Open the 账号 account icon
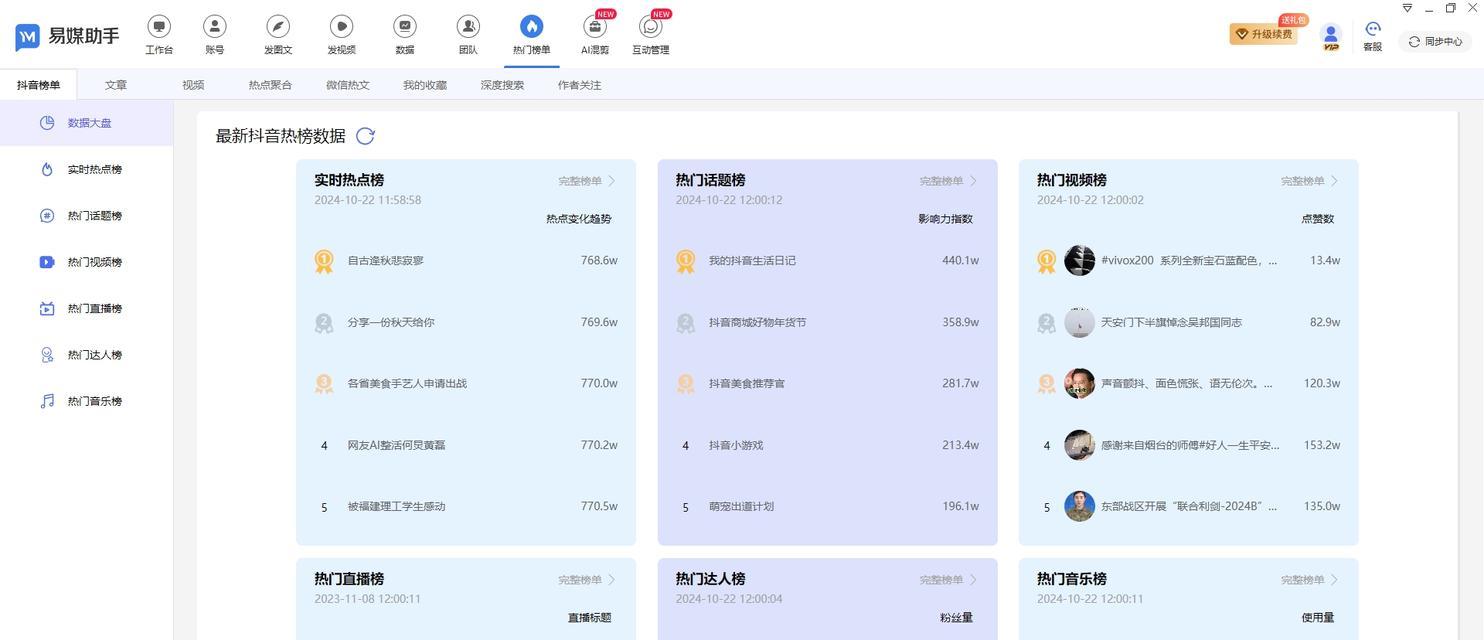Viewport: 1484px width, 640px height. [214, 27]
